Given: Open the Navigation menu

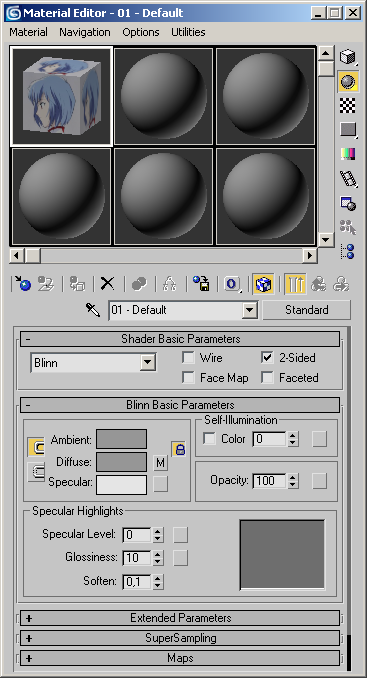Looking at the screenshot, I should pyautogui.click(x=85, y=32).
